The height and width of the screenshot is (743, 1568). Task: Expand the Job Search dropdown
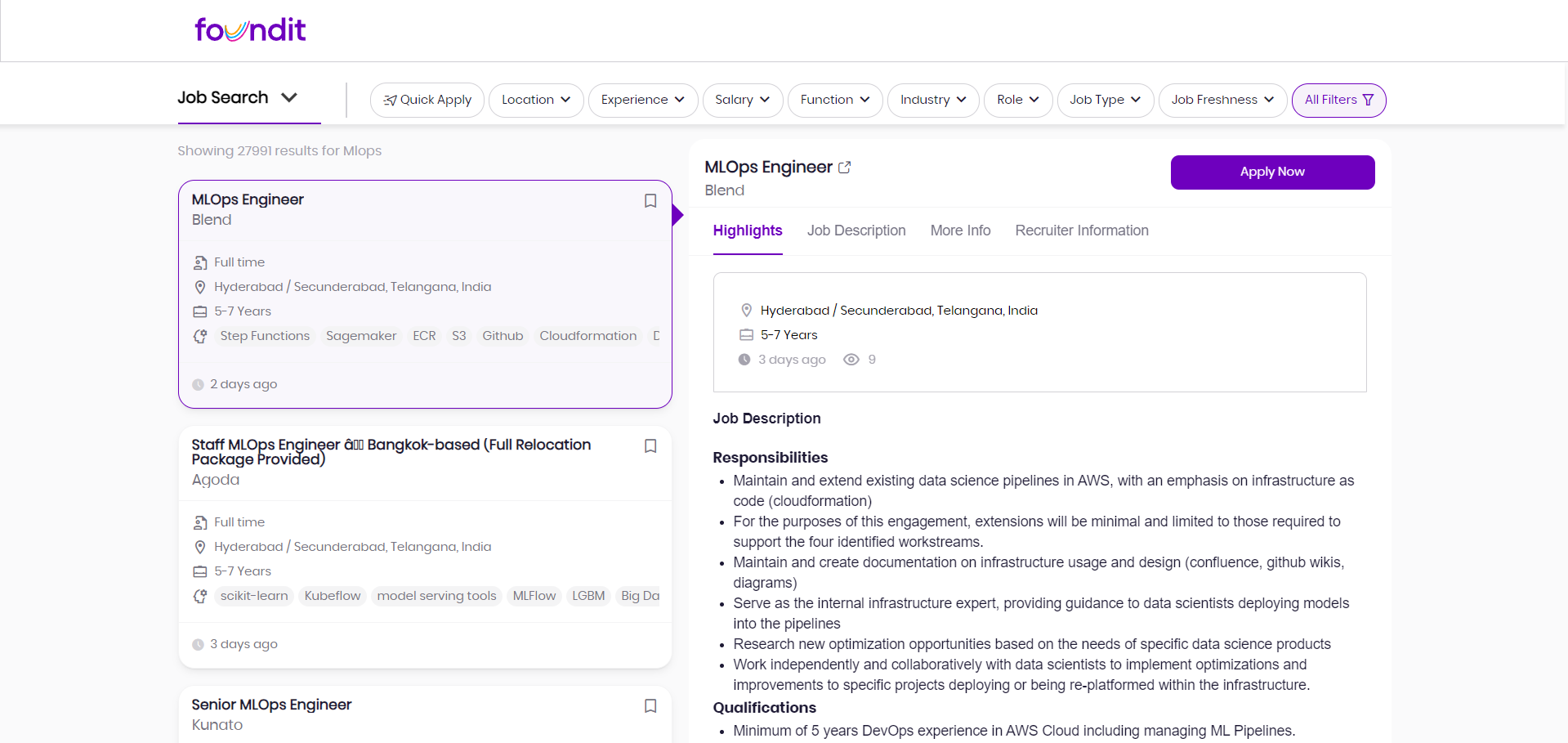tap(238, 98)
